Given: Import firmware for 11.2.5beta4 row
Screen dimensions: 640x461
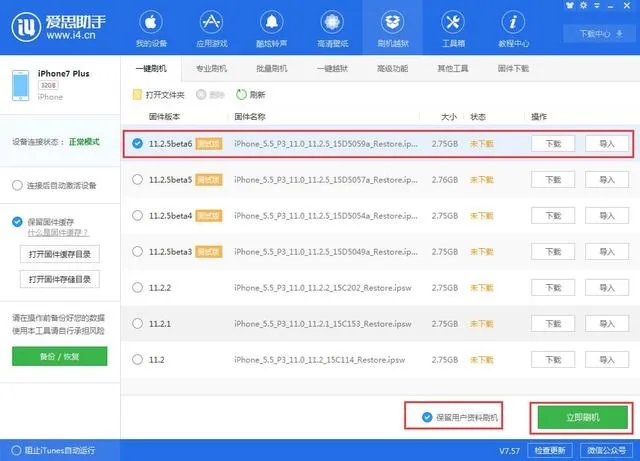Looking at the screenshot, I should [x=607, y=216].
